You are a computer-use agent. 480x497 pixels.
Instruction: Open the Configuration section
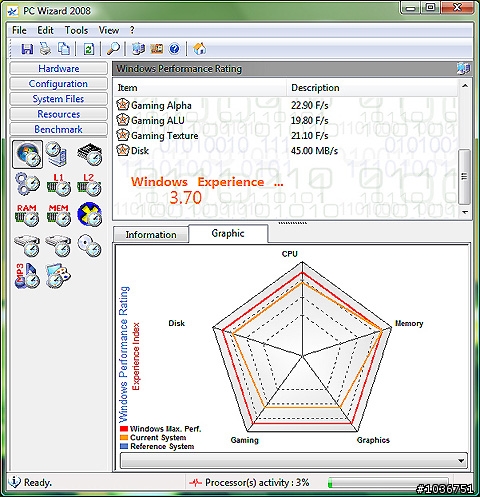(x=59, y=84)
